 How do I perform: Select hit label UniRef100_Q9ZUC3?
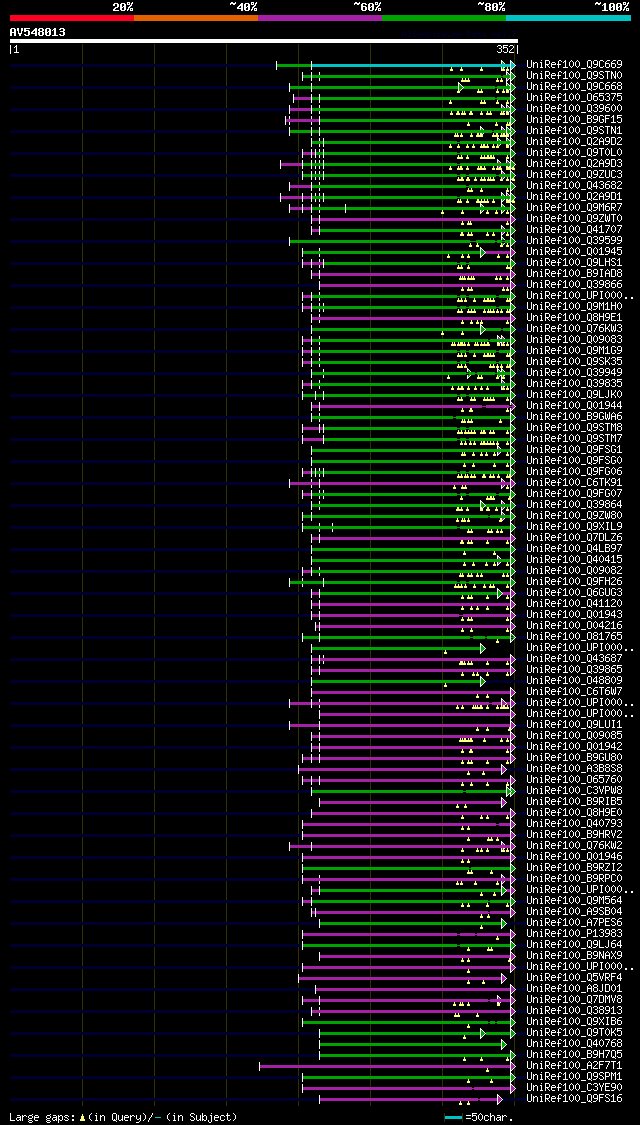coord(574,174)
